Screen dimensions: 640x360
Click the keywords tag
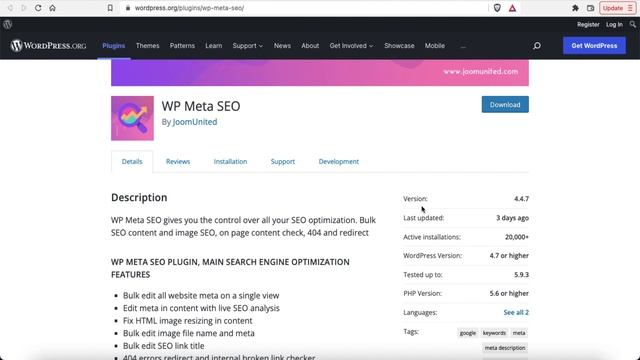[494, 333]
